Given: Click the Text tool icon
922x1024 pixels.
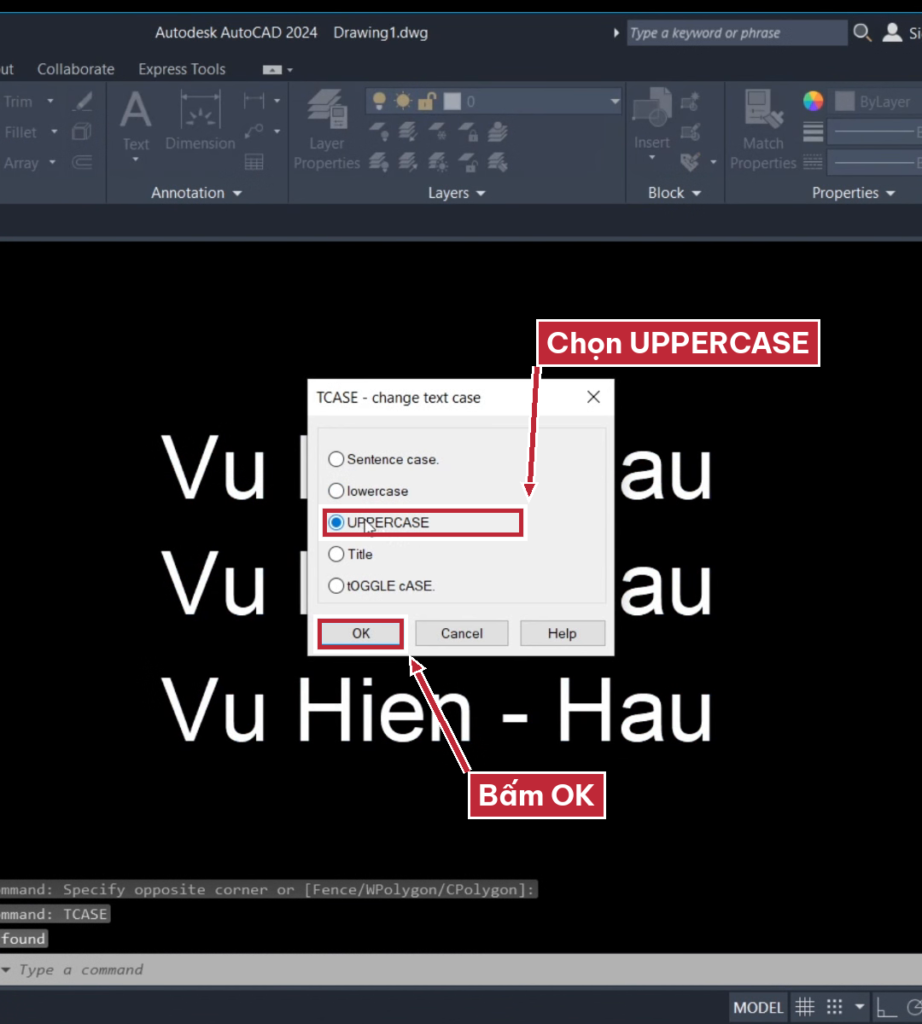Looking at the screenshot, I should (x=136, y=121).
